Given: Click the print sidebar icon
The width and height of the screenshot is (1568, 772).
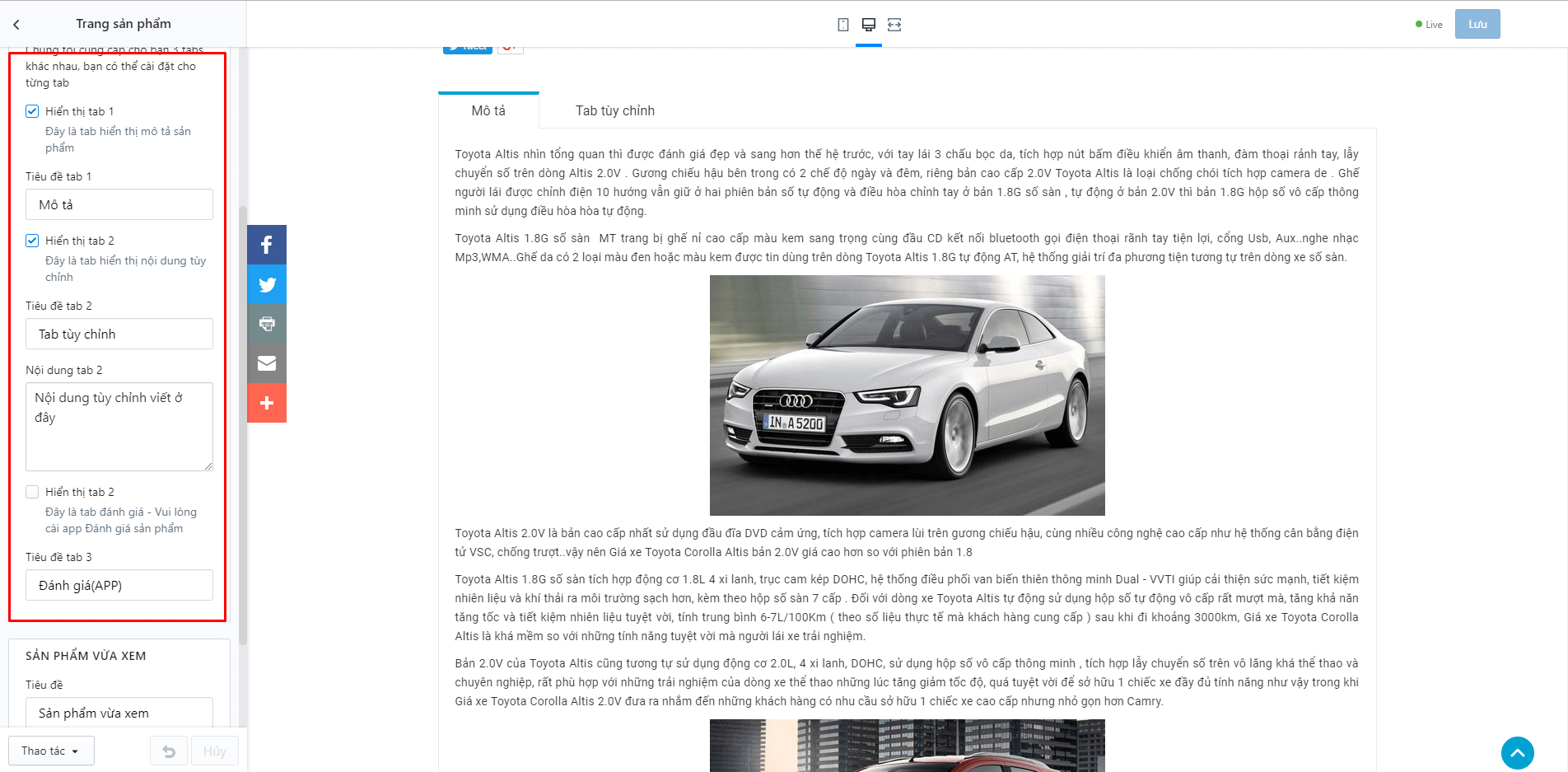Looking at the screenshot, I should pyautogui.click(x=267, y=324).
